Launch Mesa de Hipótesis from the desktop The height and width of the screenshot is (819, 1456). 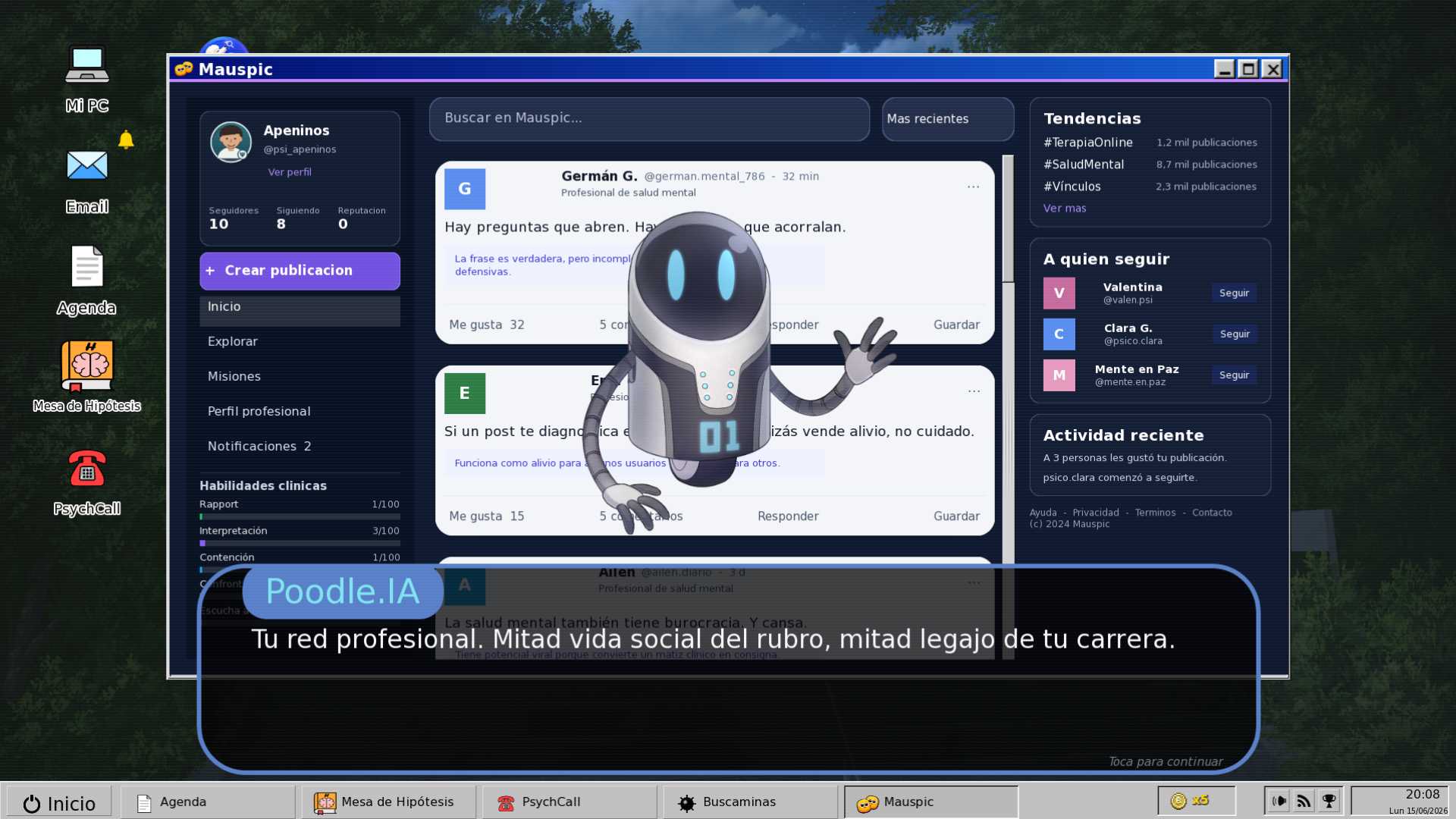86,376
